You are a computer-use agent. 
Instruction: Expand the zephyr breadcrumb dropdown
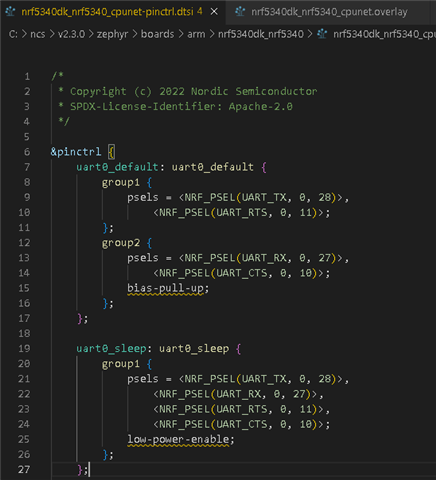click(112, 34)
